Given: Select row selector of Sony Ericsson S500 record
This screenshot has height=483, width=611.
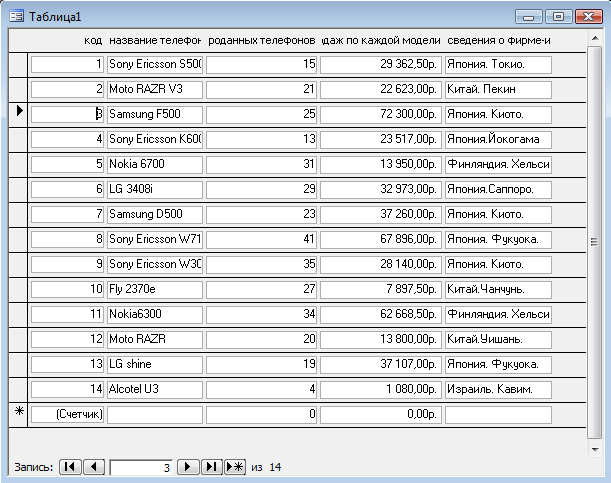Looking at the screenshot, I should pyautogui.click(x=18, y=65).
